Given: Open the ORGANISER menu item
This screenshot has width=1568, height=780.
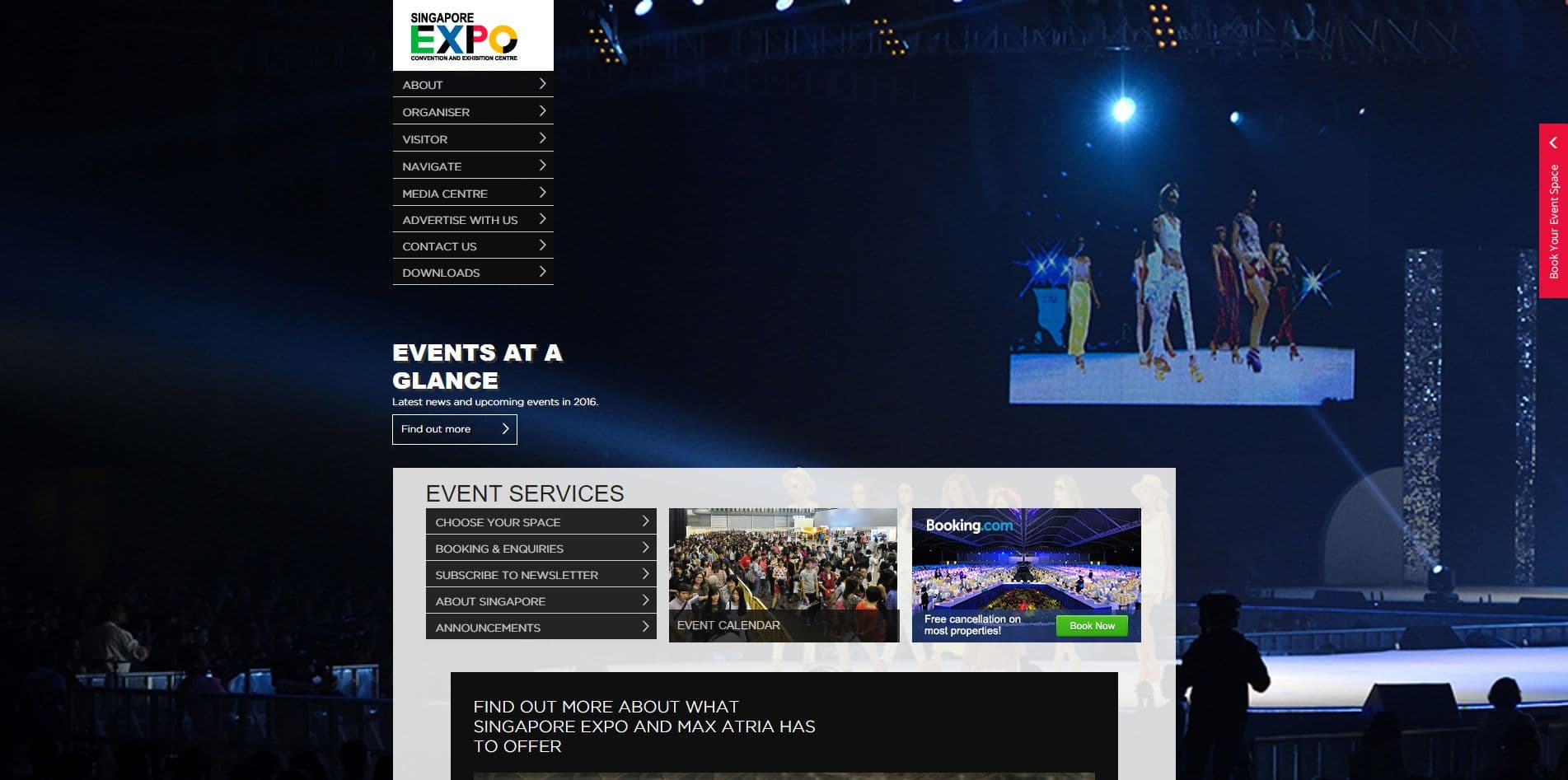Looking at the screenshot, I should click(473, 111).
